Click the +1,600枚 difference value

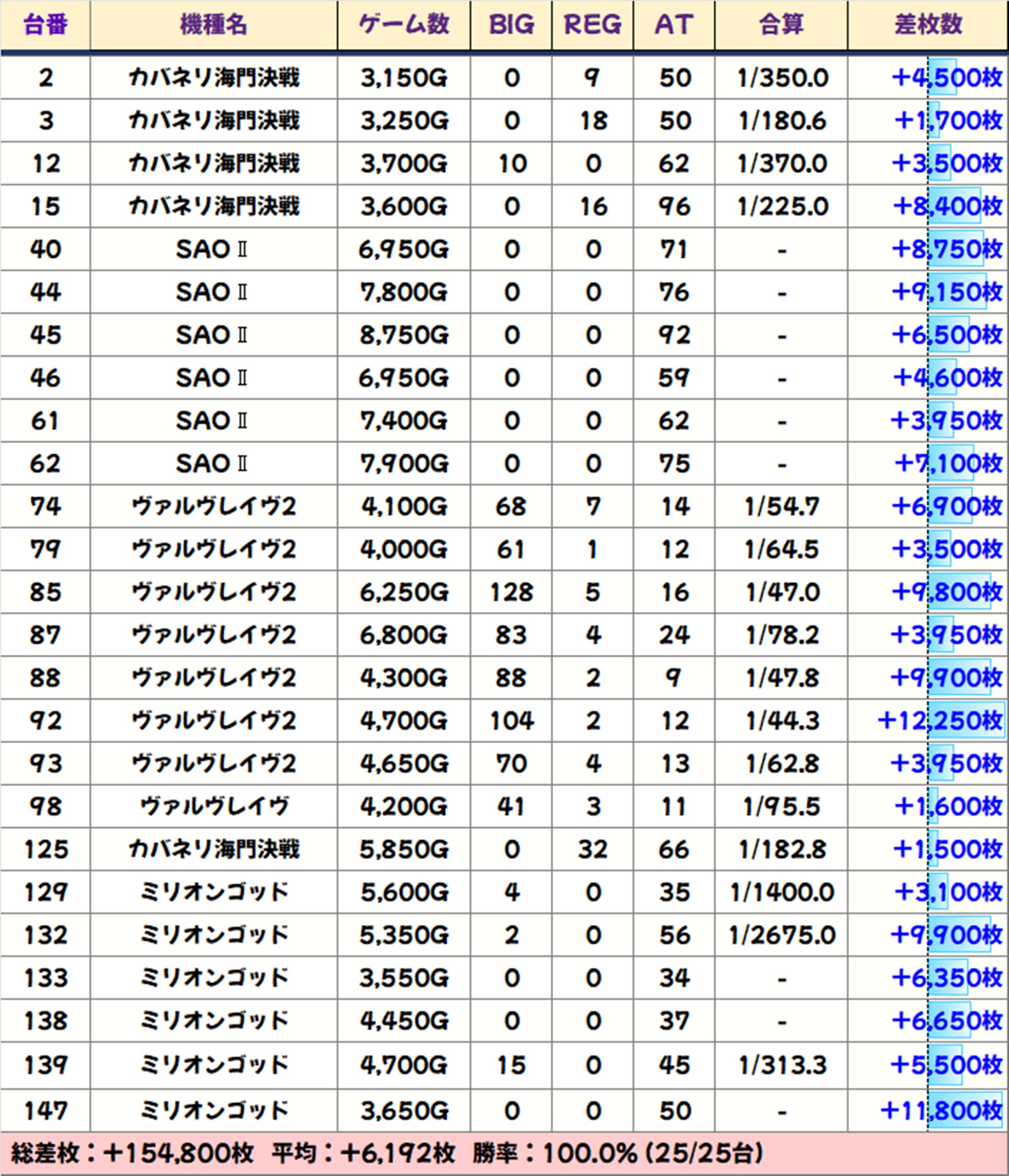(x=948, y=807)
